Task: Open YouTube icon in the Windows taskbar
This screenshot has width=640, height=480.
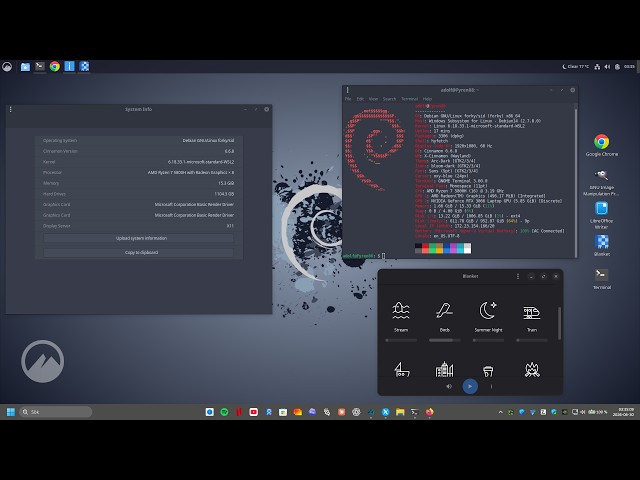Action: coord(253,412)
